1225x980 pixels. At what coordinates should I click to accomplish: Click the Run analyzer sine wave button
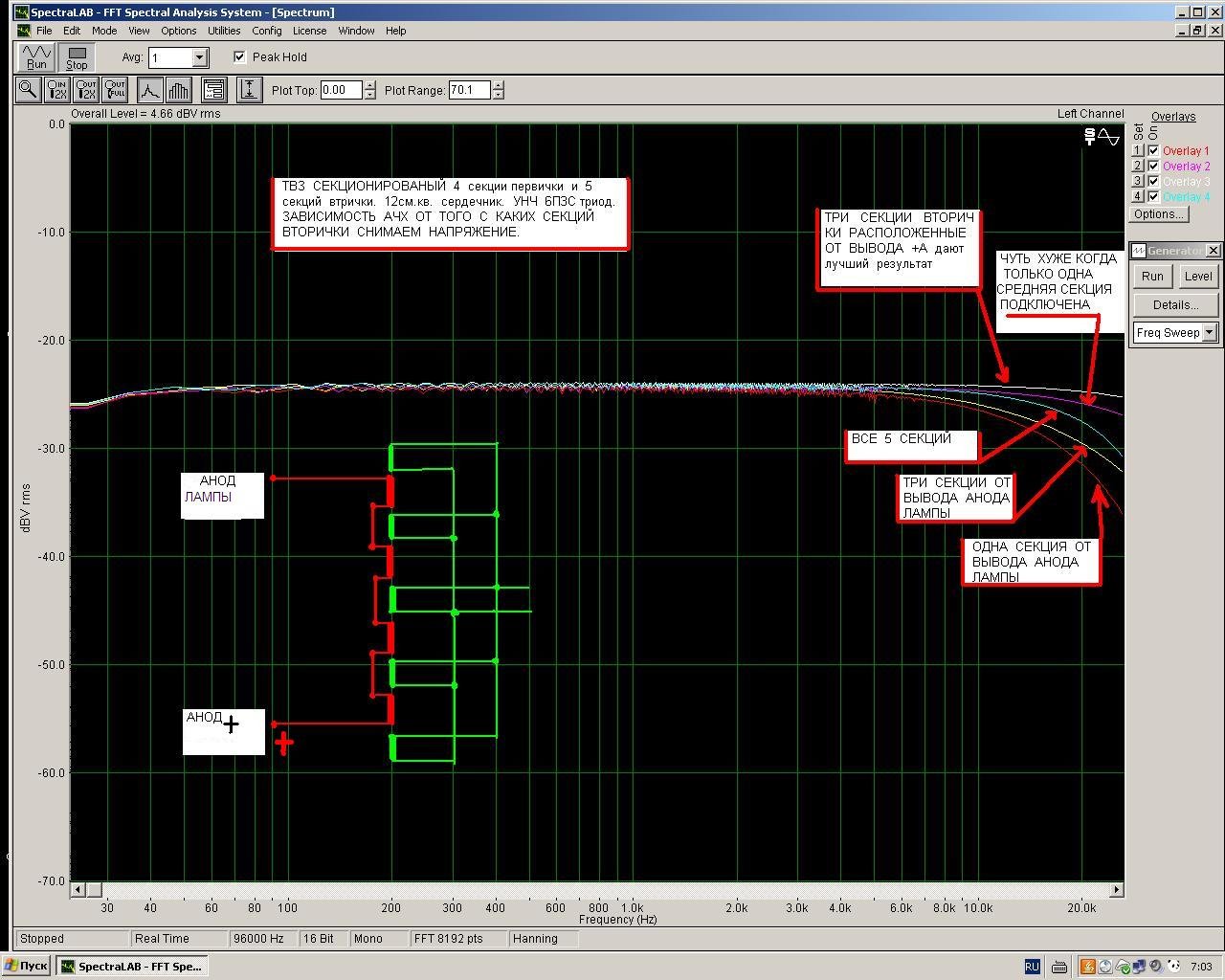(x=36, y=57)
